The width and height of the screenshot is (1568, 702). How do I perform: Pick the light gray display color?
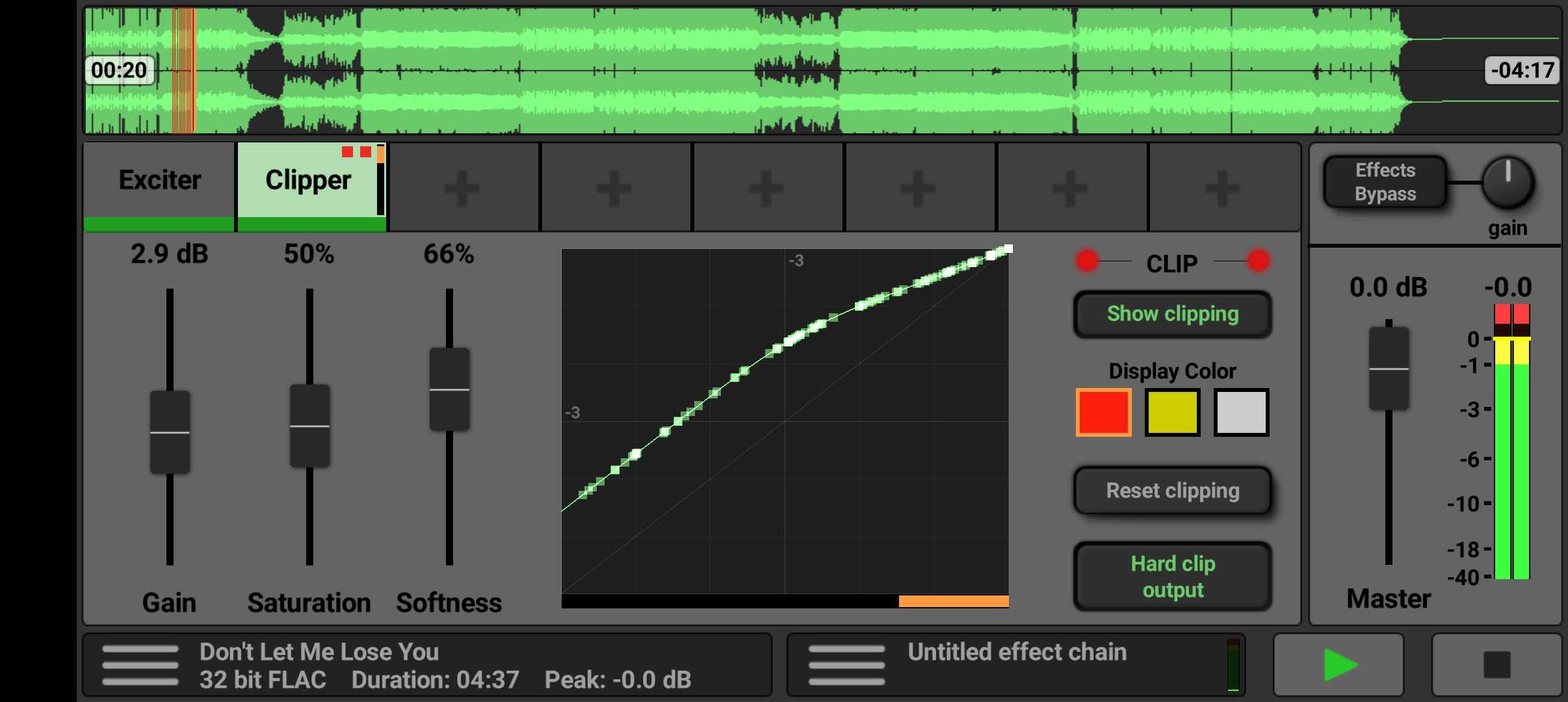[x=1241, y=412]
